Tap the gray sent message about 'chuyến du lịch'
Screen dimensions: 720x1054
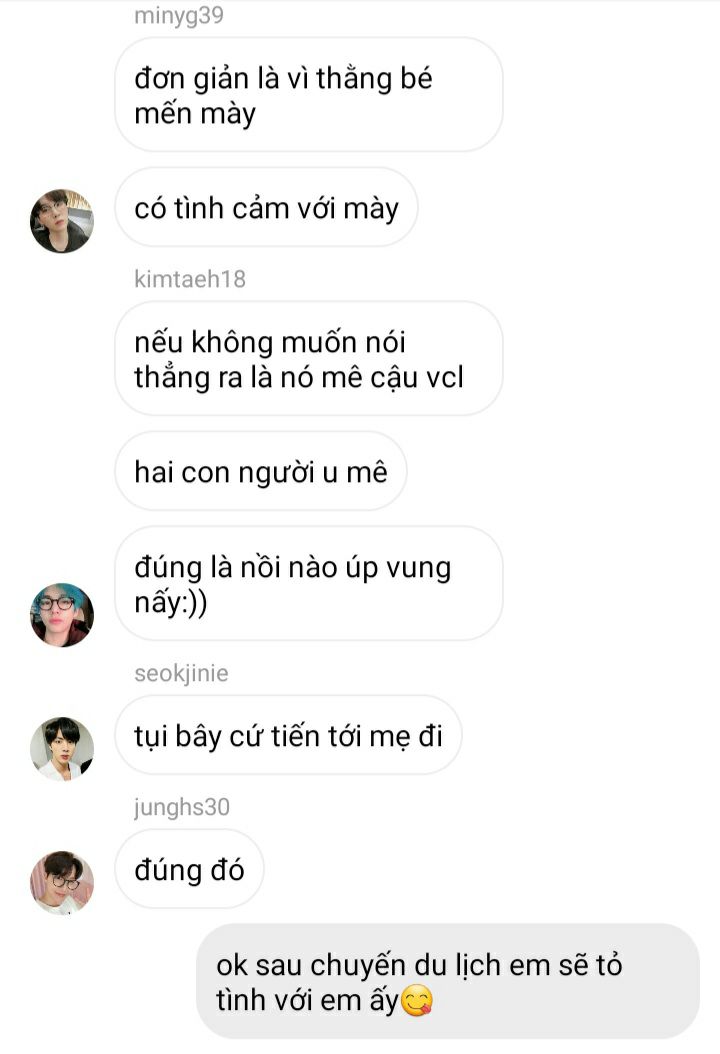point(448,982)
